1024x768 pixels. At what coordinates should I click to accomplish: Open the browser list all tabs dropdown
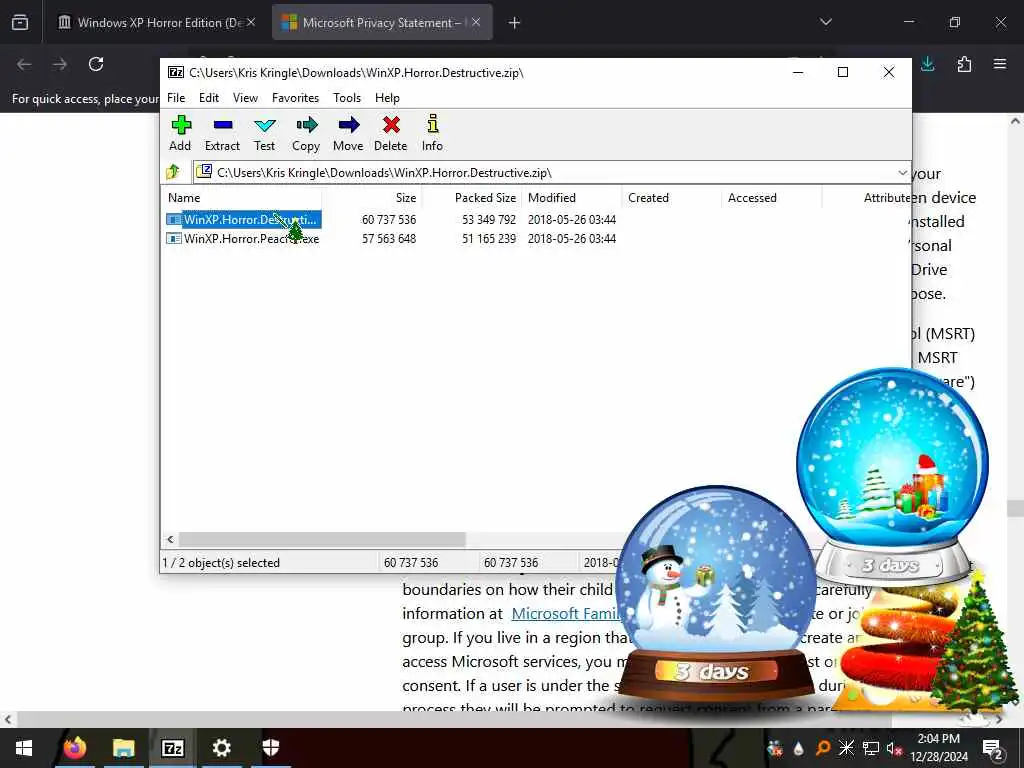(x=825, y=22)
